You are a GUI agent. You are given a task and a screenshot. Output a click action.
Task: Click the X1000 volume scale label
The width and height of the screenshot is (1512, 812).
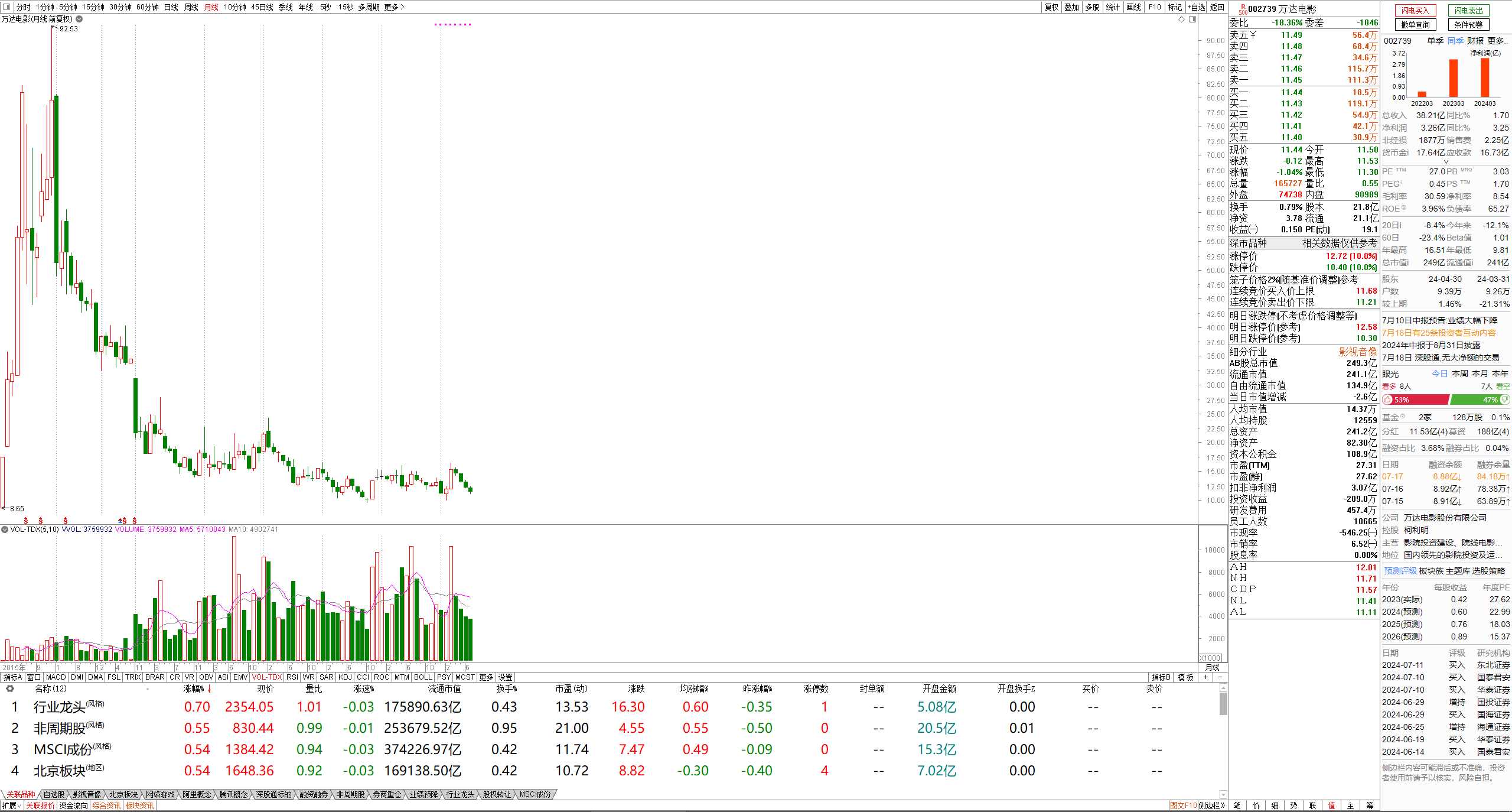click(1210, 658)
